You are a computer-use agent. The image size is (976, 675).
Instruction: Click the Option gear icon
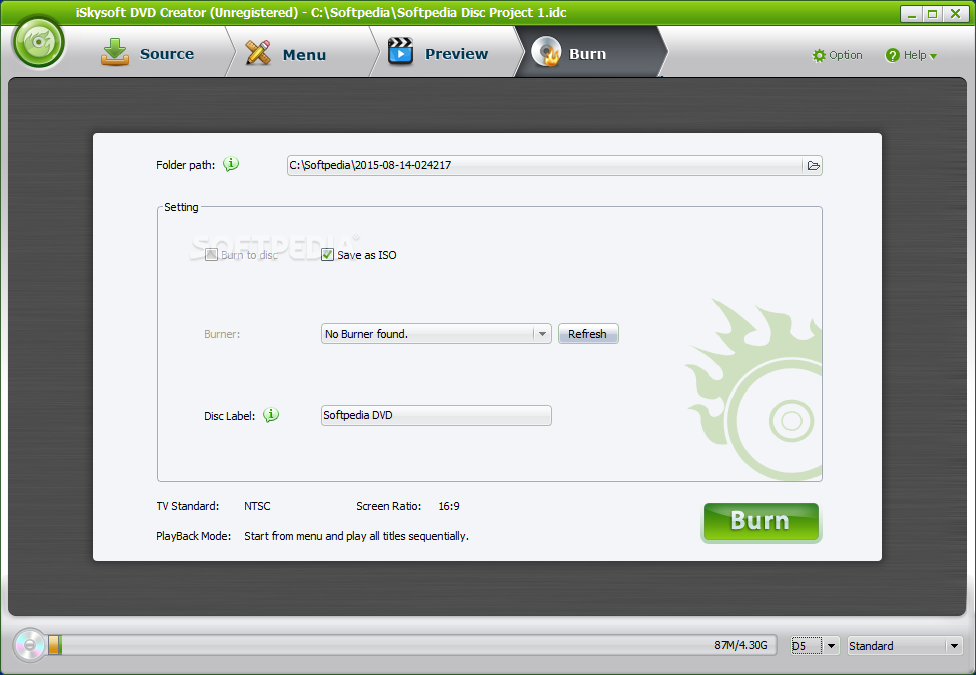pyautogui.click(x=819, y=55)
